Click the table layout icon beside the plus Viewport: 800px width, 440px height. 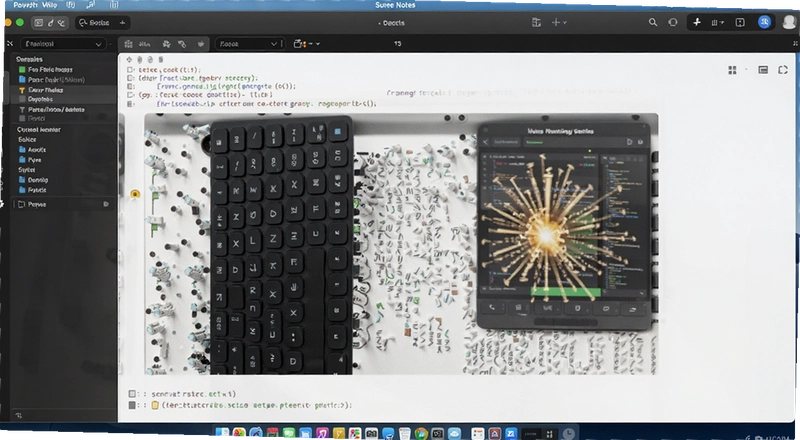point(536,22)
